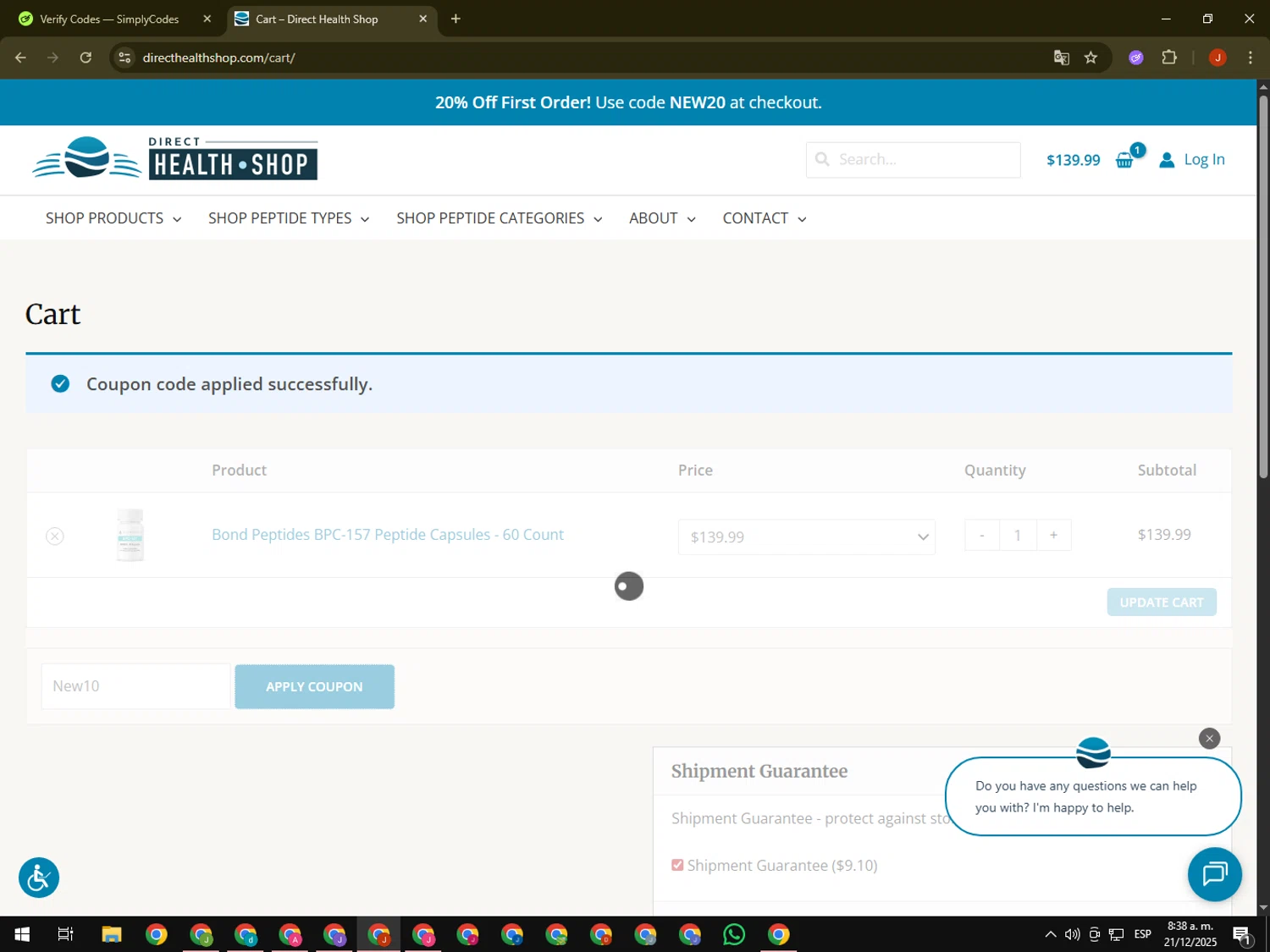
Task: Open Windows Start menu
Action: tap(22, 934)
